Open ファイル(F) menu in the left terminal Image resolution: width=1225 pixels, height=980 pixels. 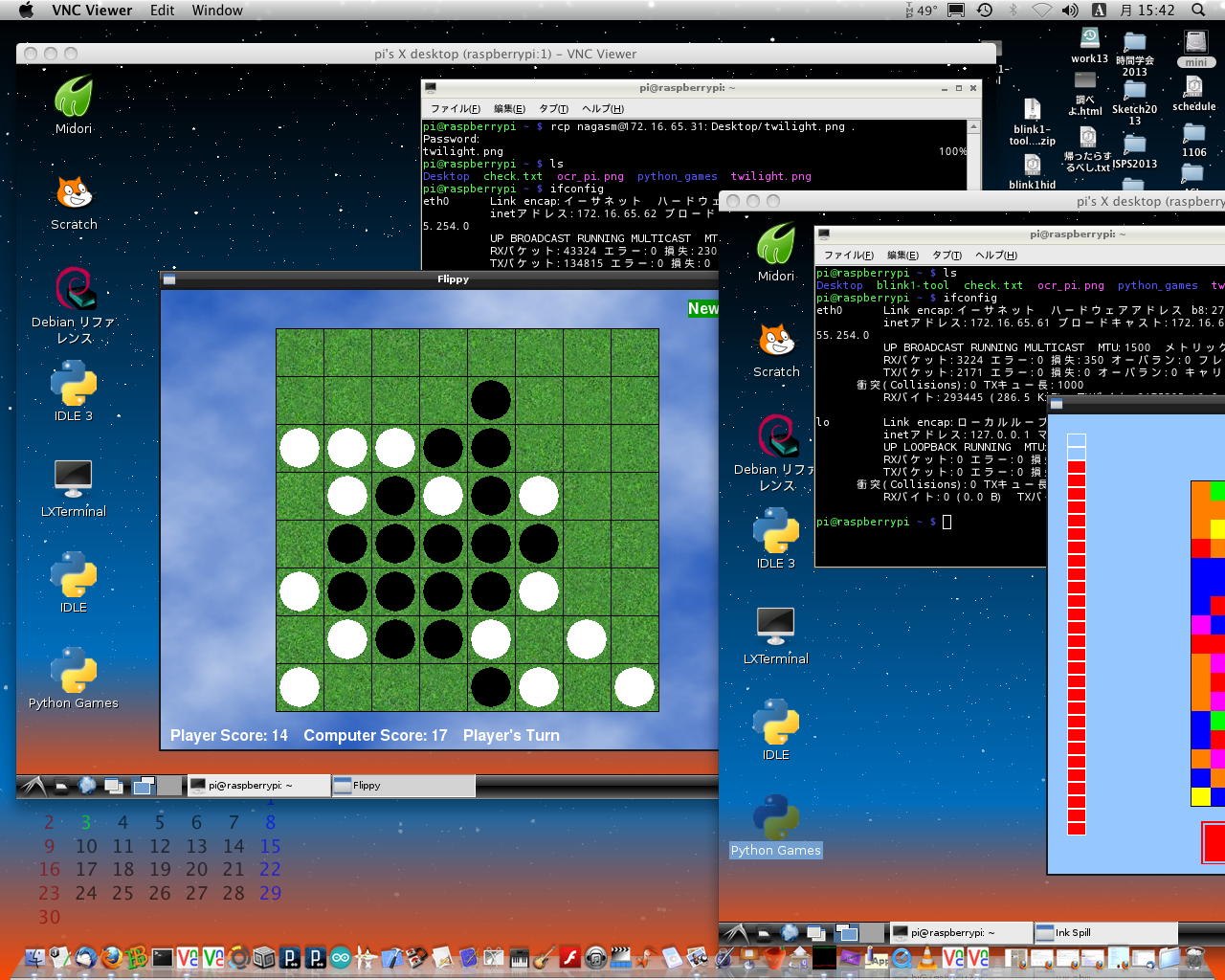tap(456, 108)
